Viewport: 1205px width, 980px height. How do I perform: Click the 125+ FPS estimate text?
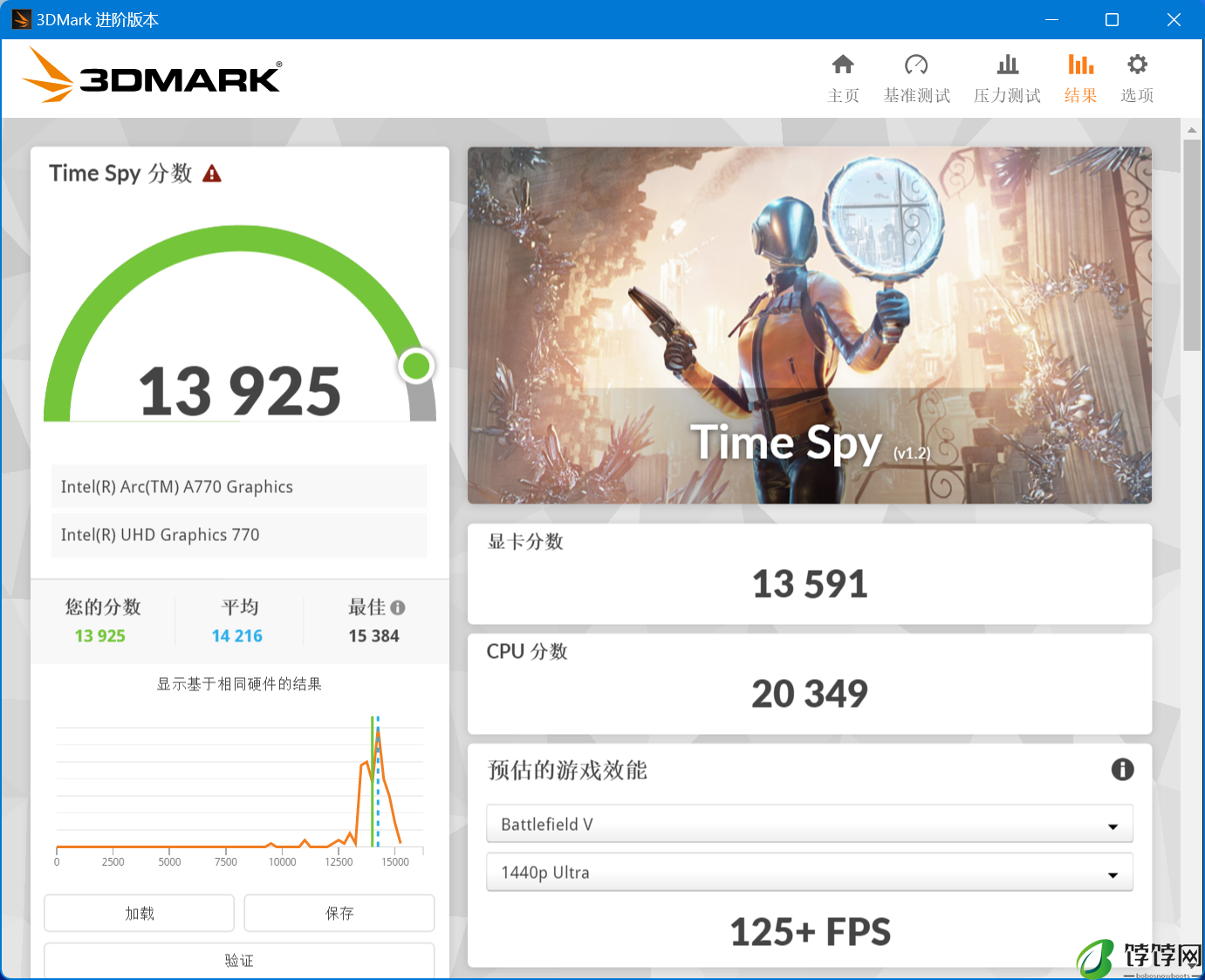pyautogui.click(x=810, y=932)
